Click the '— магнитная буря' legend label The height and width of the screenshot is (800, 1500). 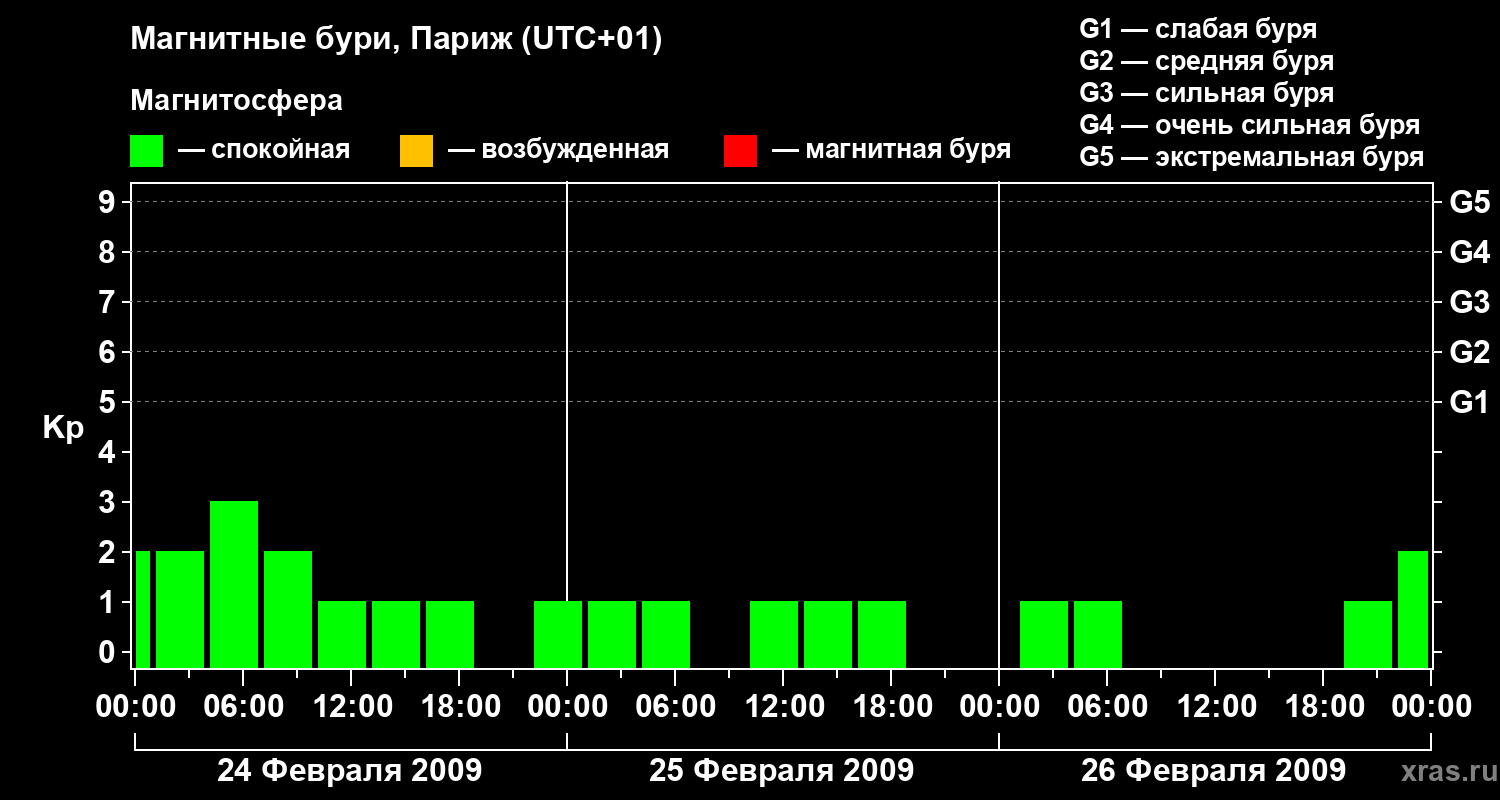[891, 151]
